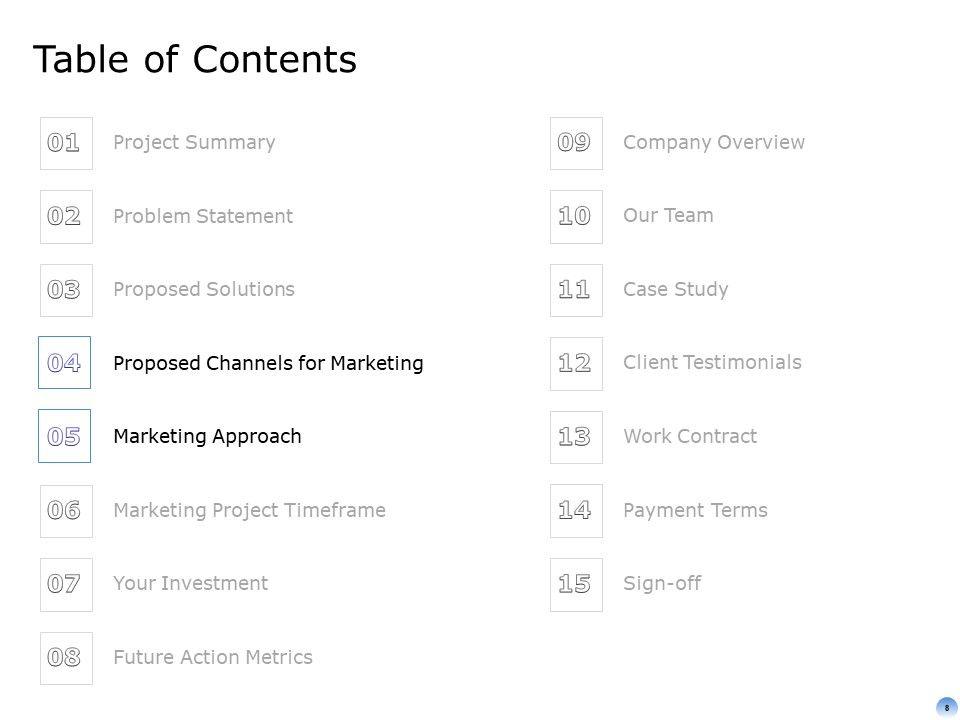The width and height of the screenshot is (960, 720).
Task: Go to Company Overview section
Action: 713,142
